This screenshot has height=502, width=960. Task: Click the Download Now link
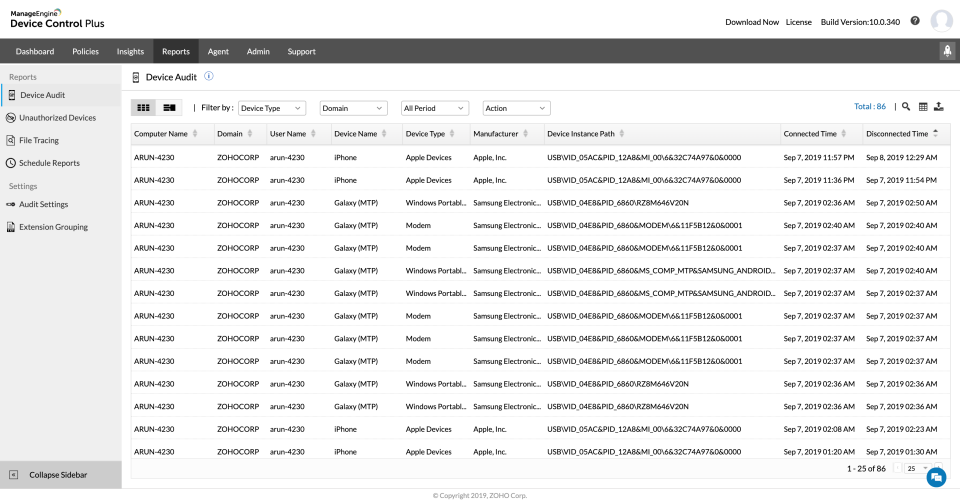[x=752, y=22]
